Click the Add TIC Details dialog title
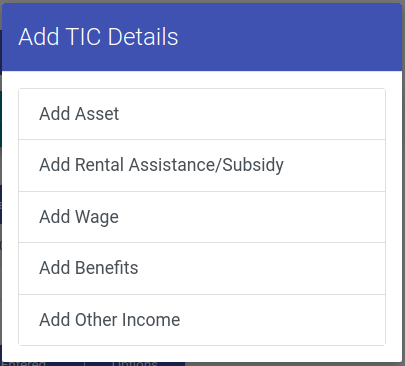 click(98, 36)
